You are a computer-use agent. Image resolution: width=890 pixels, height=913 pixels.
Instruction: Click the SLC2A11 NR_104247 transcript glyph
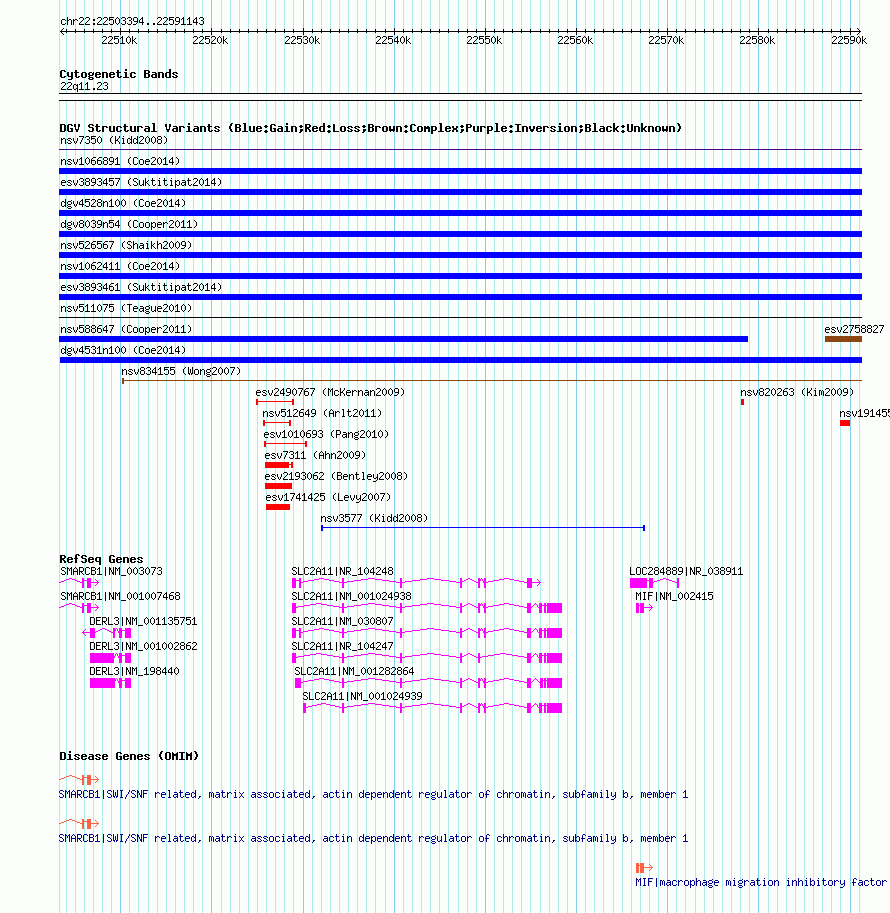click(427, 657)
